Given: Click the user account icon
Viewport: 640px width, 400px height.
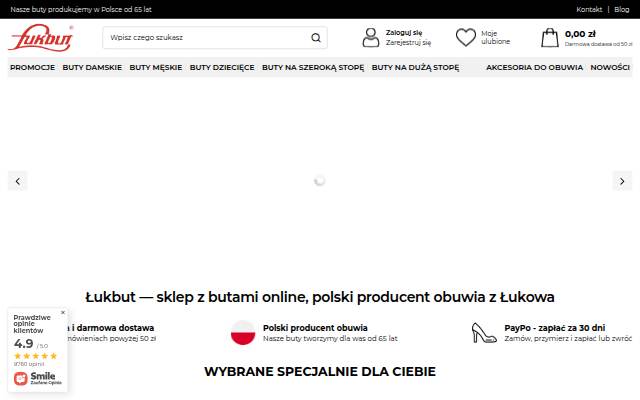Looking at the screenshot, I should (x=371, y=38).
